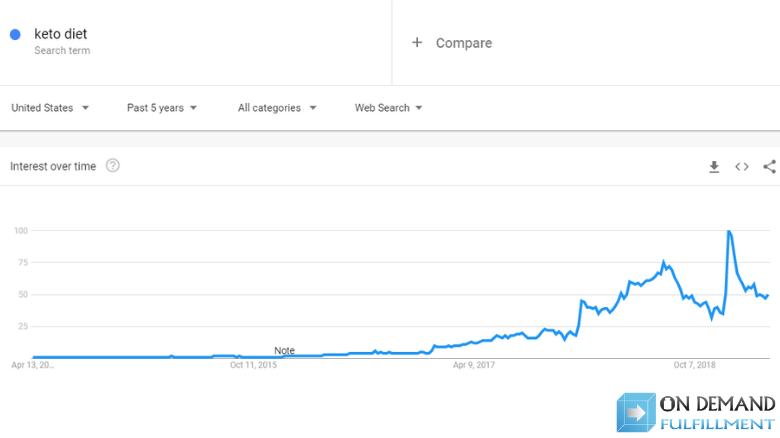Open the All categories dropdown
This screenshot has height=438, width=780.
pyautogui.click(x=277, y=108)
